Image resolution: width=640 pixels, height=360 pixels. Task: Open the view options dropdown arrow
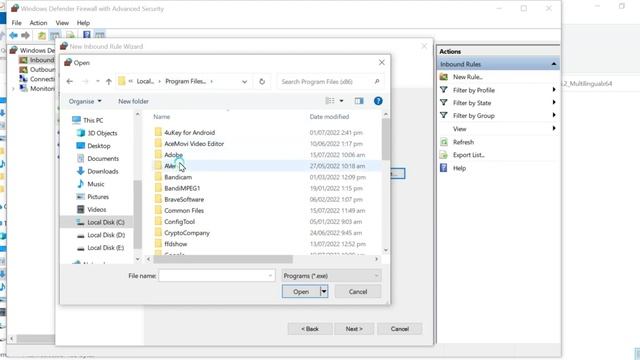pos(342,101)
